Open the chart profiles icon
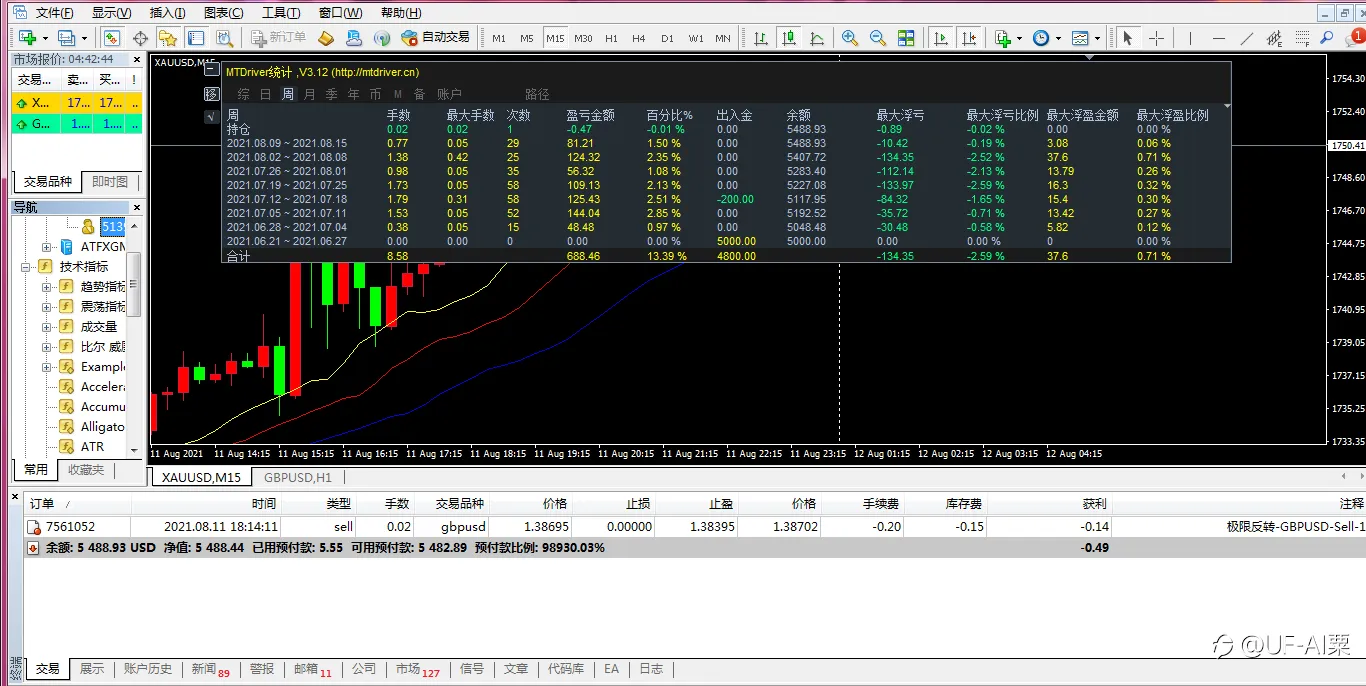Image resolution: width=1366 pixels, height=686 pixels. (x=66, y=38)
